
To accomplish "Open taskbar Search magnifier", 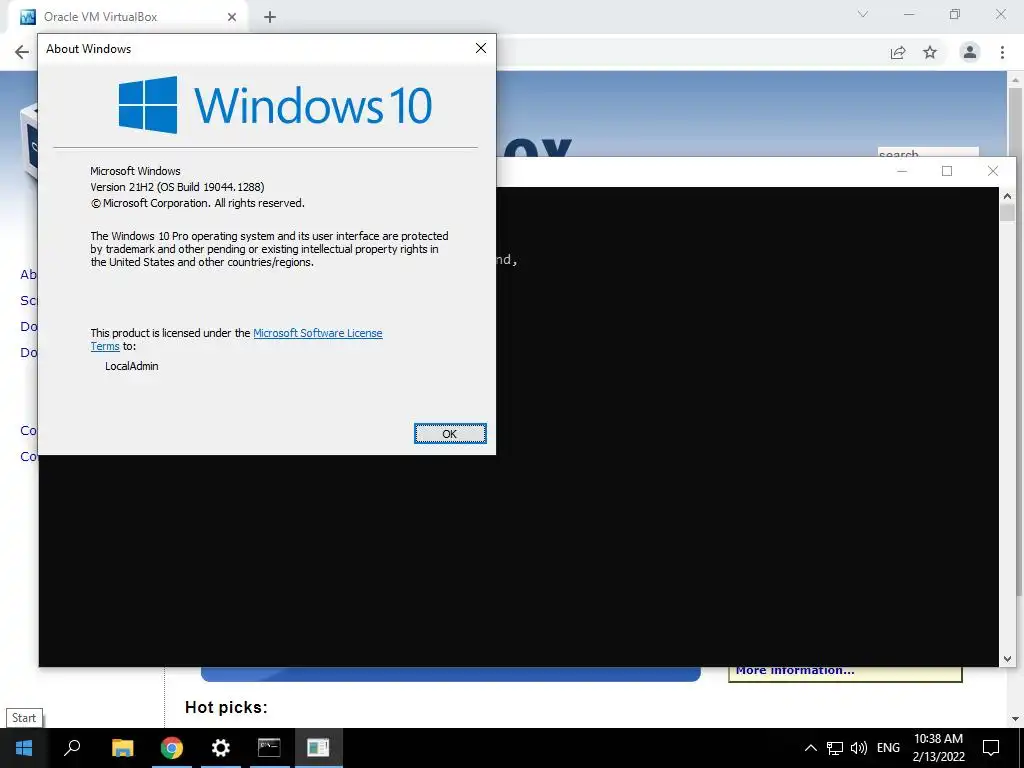I will [72, 748].
